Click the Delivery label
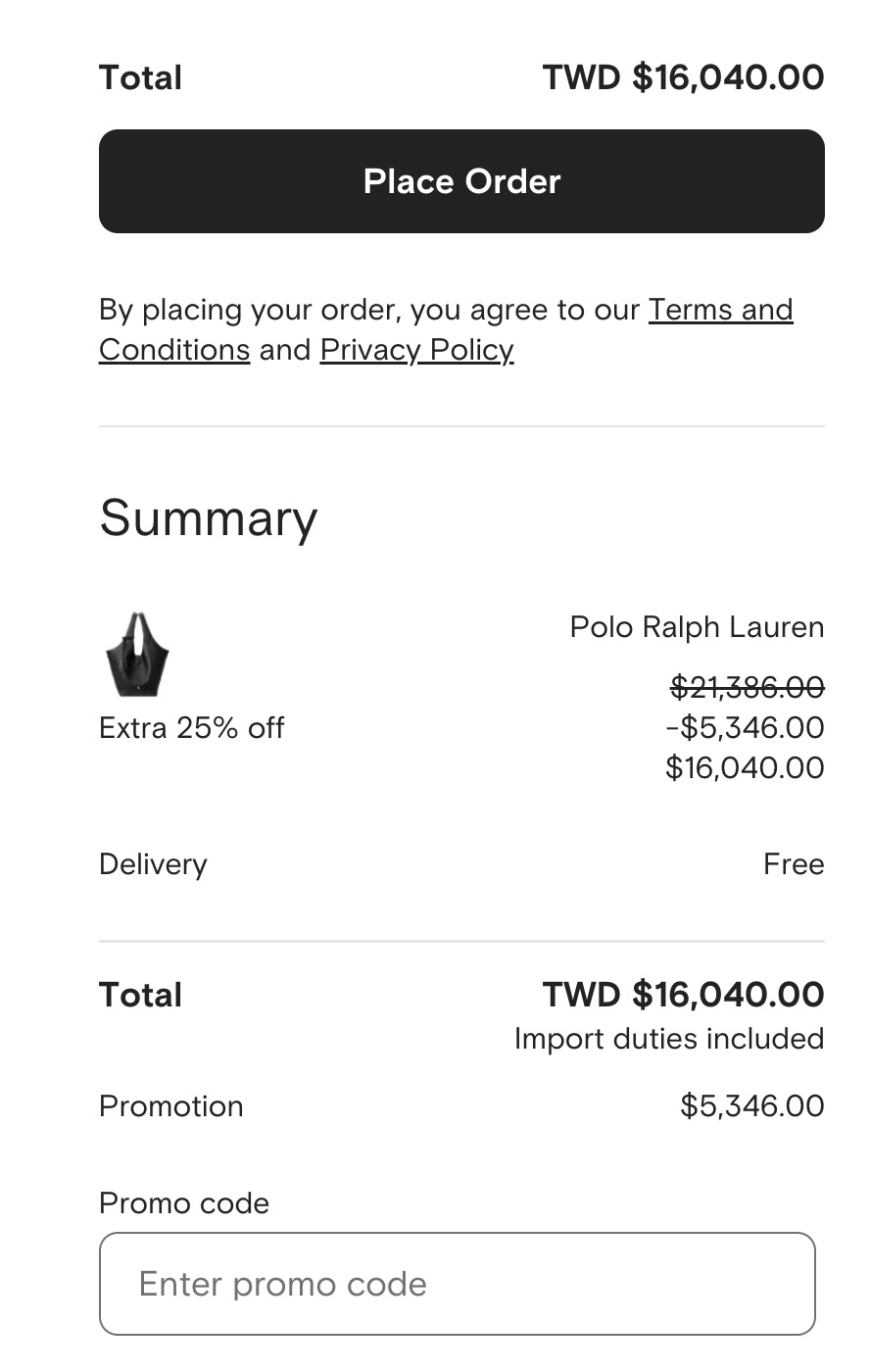Screen dimensions: 870x1372 (153, 864)
